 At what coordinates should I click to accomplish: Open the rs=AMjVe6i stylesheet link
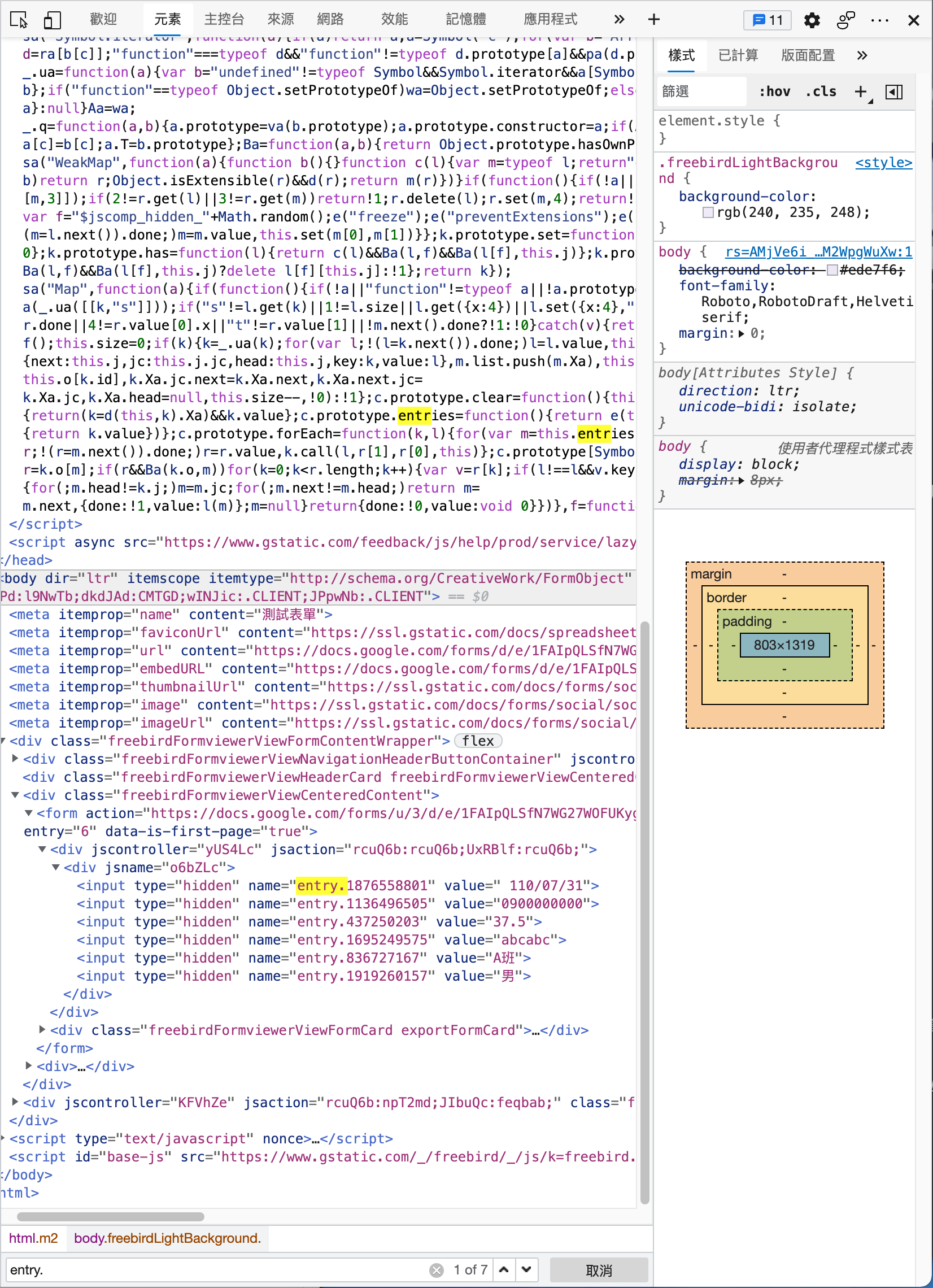click(x=818, y=251)
